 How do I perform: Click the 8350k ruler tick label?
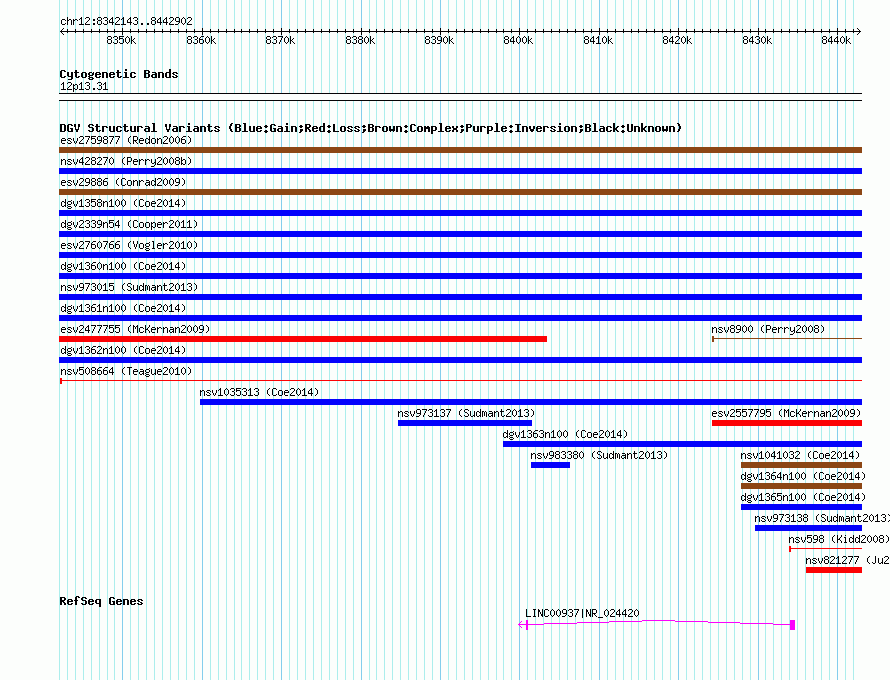(x=121, y=40)
